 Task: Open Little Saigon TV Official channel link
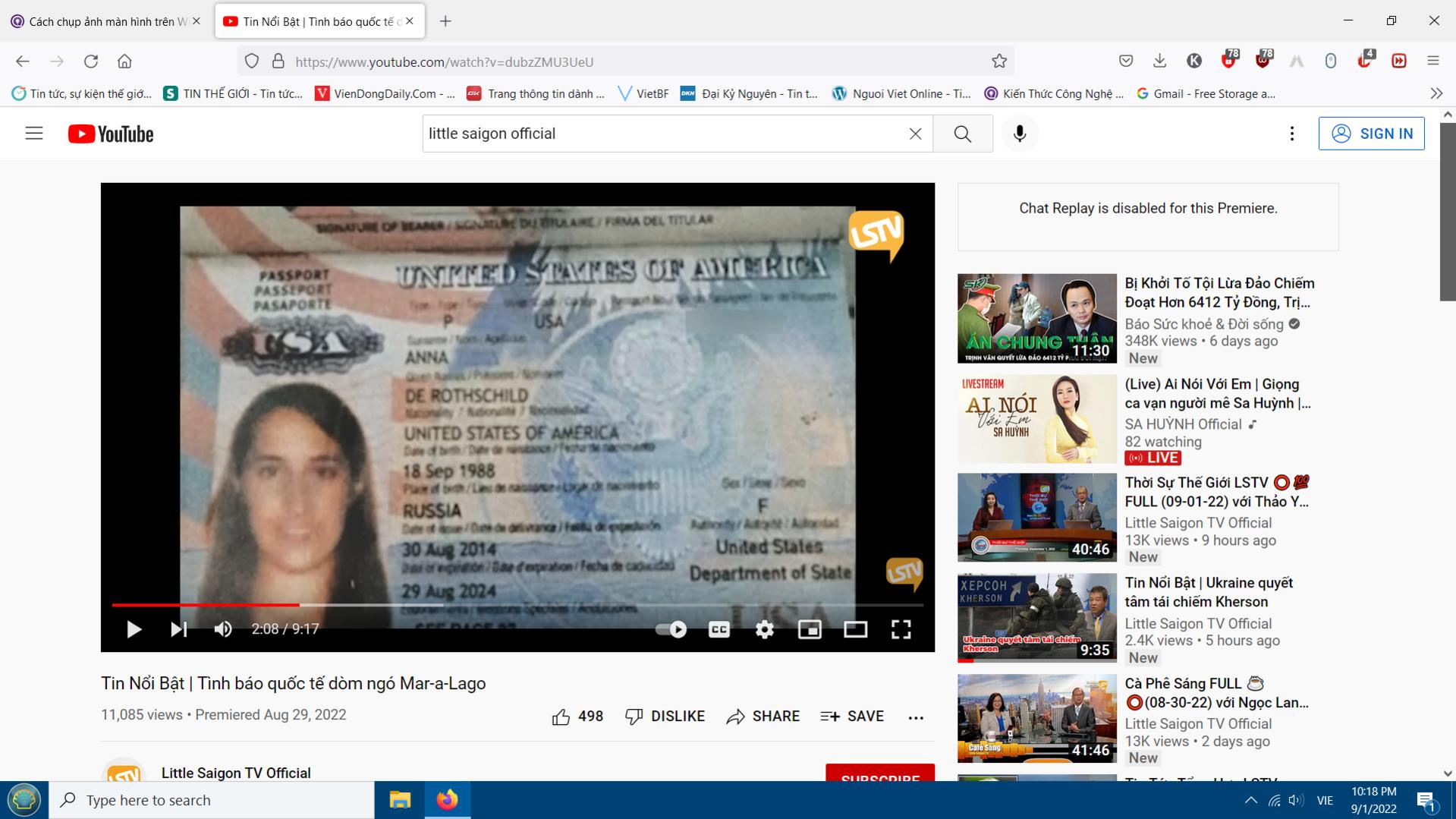(236, 773)
